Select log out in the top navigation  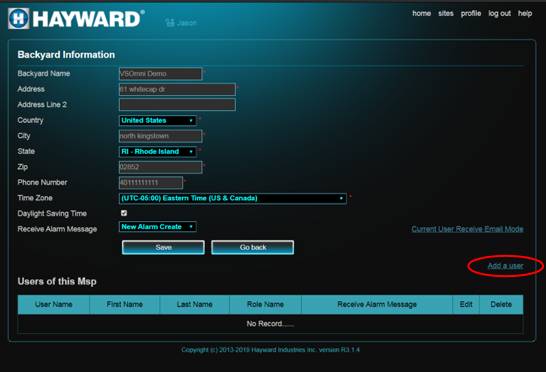[499, 14]
